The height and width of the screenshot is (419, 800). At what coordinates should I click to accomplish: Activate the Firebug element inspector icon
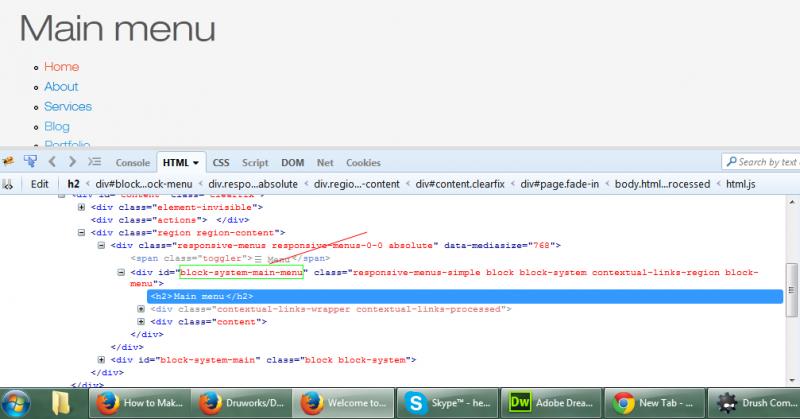[x=30, y=162]
